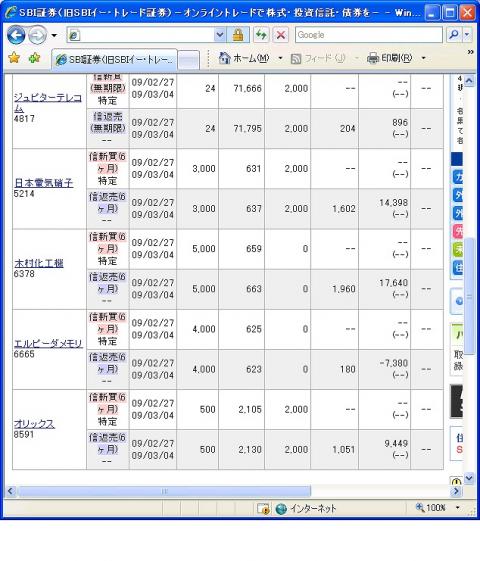Minimize the browser window
This screenshot has width=480, height=561.
click(432, 13)
